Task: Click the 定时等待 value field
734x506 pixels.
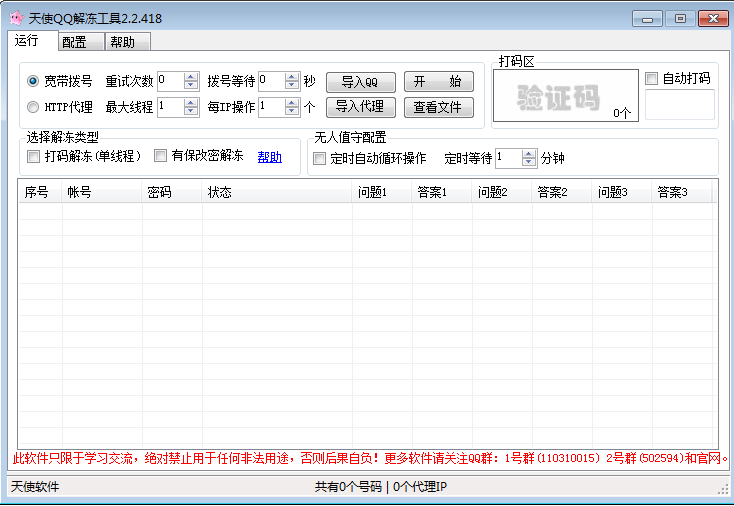Action: pos(508,158)
